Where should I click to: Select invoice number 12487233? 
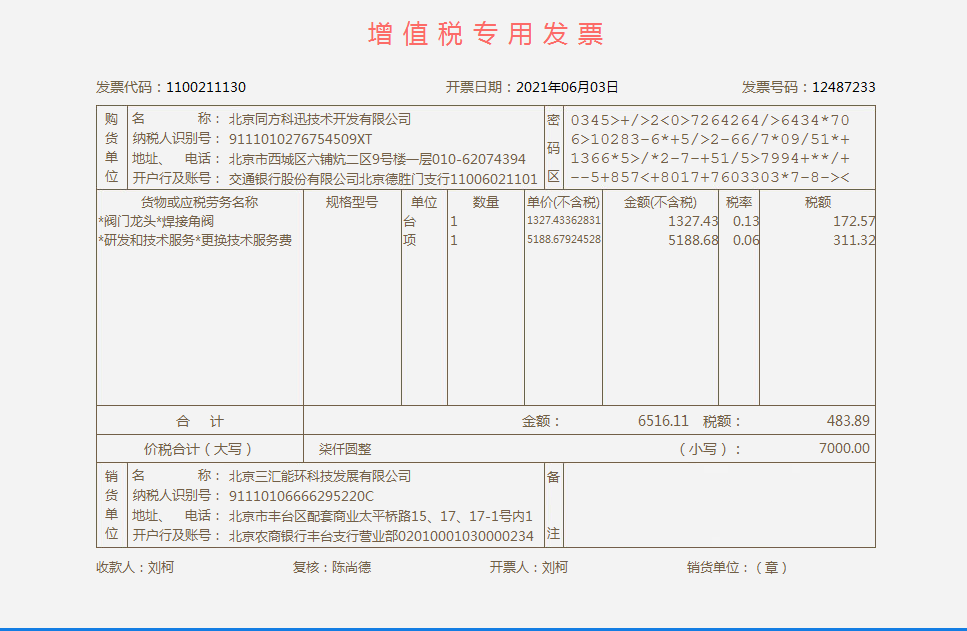[844, 87]
